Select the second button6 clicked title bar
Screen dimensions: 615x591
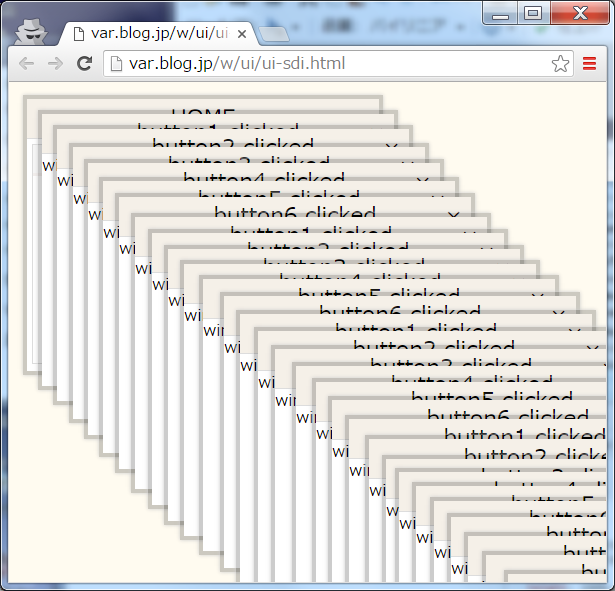[x=400, y=305]
